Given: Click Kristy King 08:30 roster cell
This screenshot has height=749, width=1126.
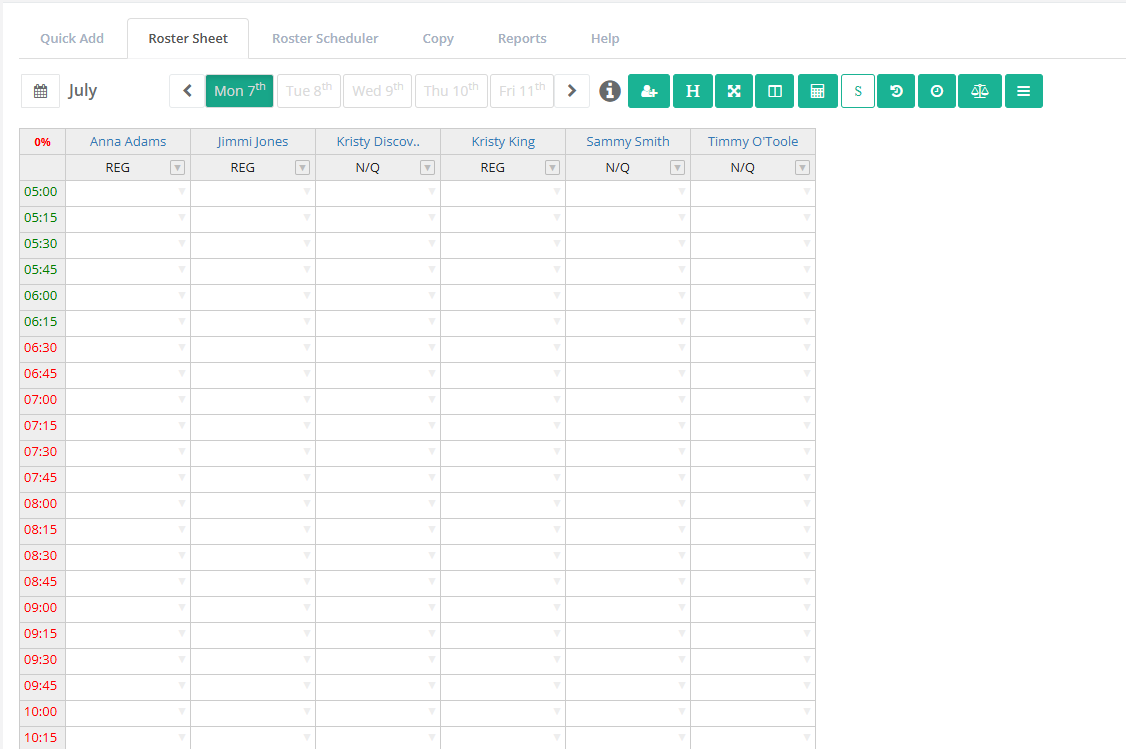Looking at the screenshot, I should [503, 556].
